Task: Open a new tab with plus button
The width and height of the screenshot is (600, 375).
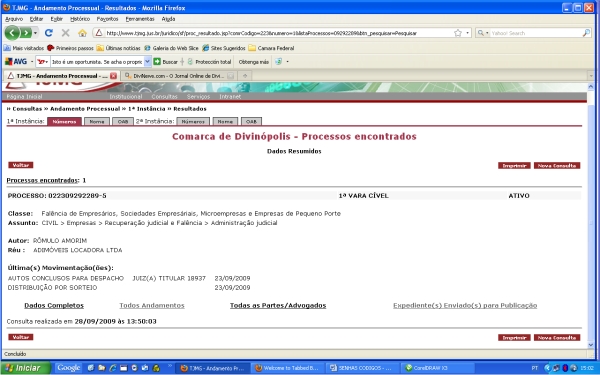Action: (245, 76)
